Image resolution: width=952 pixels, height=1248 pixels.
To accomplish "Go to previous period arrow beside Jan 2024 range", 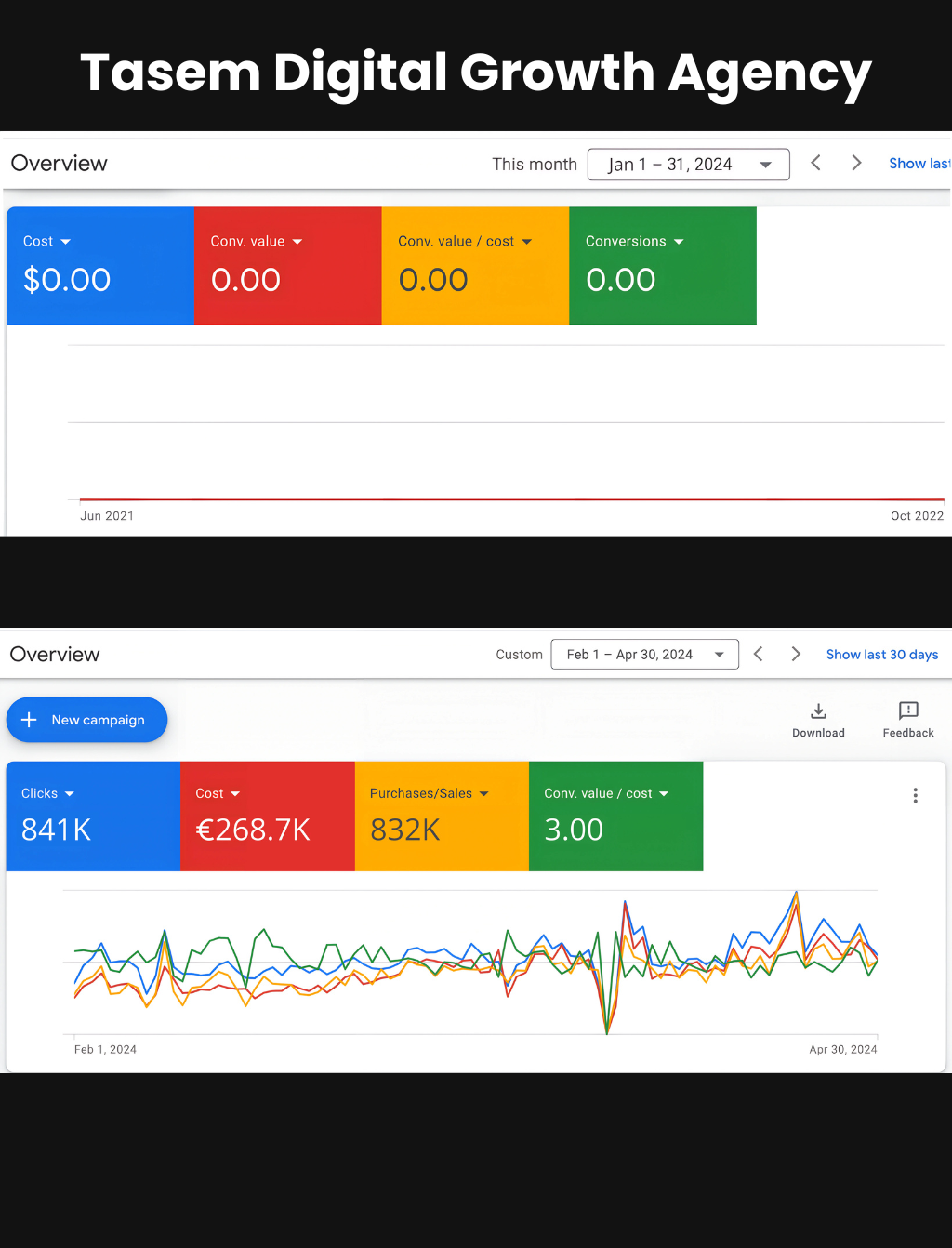I will pos(816,163).
